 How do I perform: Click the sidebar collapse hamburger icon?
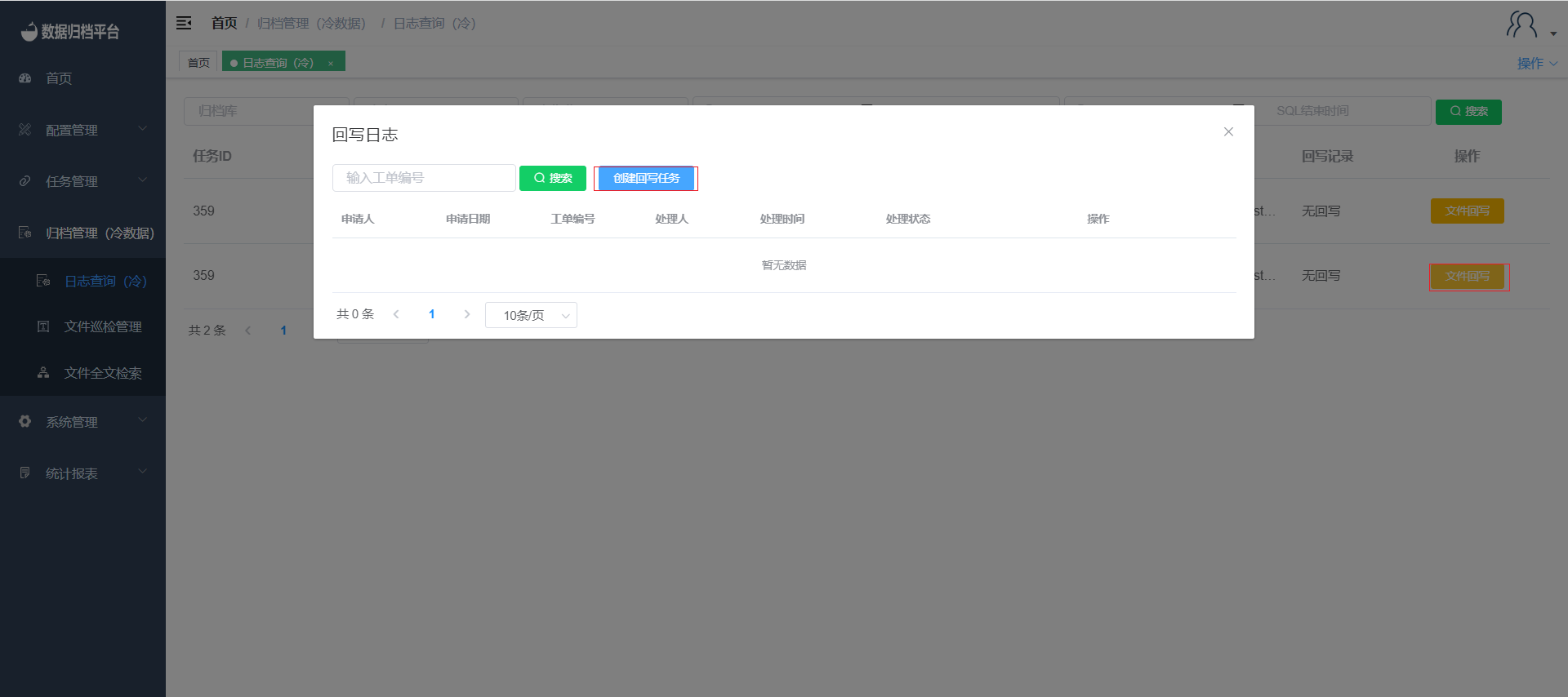tap(184, 23)
